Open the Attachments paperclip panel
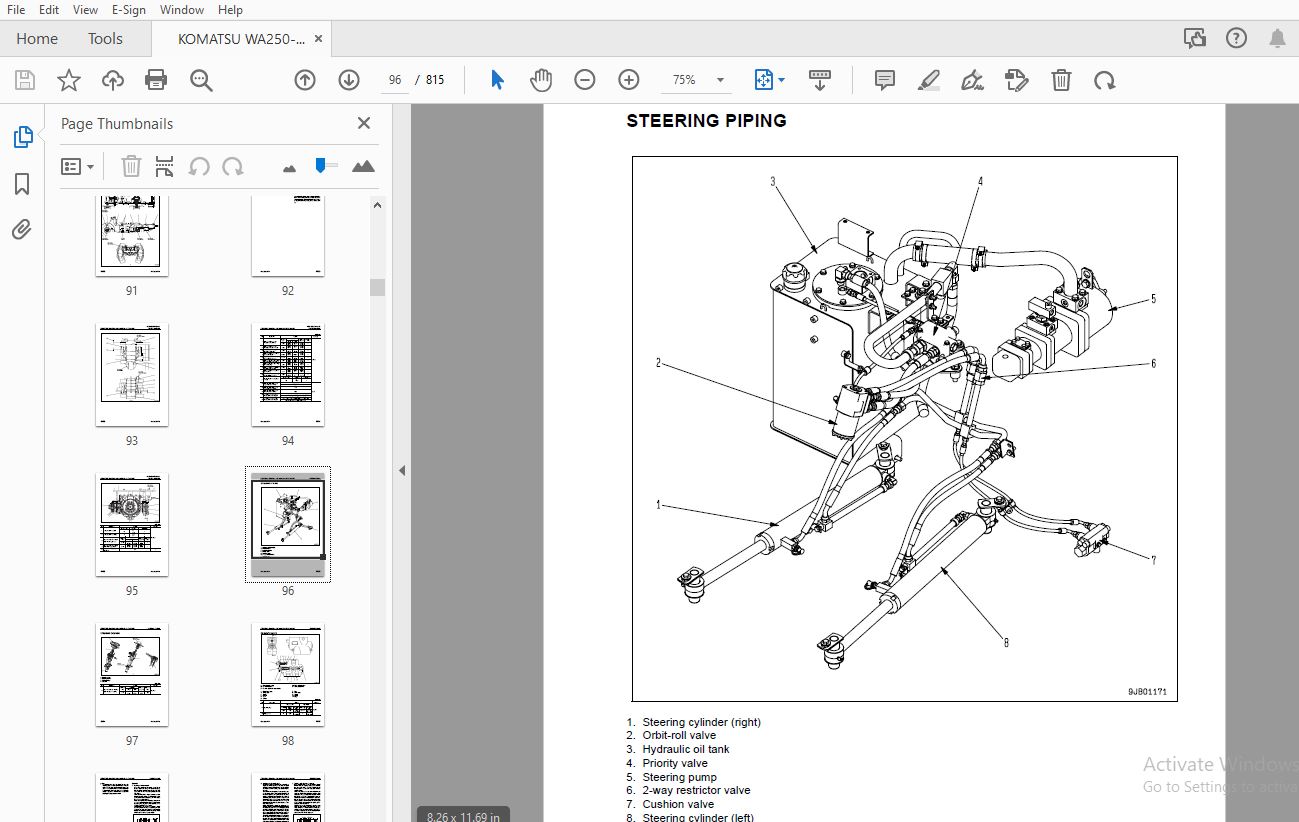 22,230
